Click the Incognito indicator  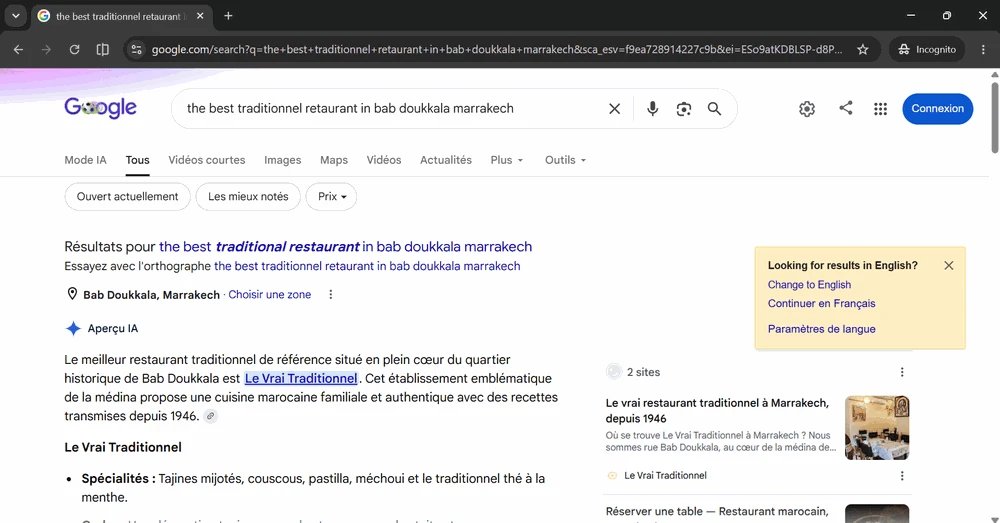click(x=927, y=49)
